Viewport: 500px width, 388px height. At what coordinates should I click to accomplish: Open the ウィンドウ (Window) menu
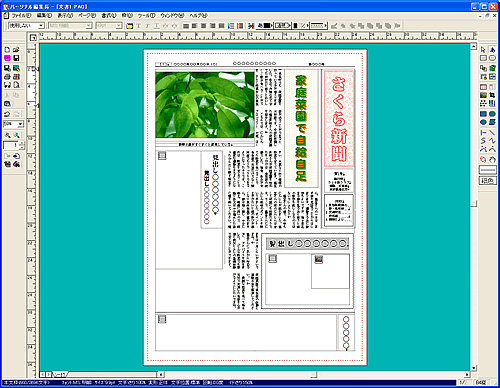tap(172, 16)
